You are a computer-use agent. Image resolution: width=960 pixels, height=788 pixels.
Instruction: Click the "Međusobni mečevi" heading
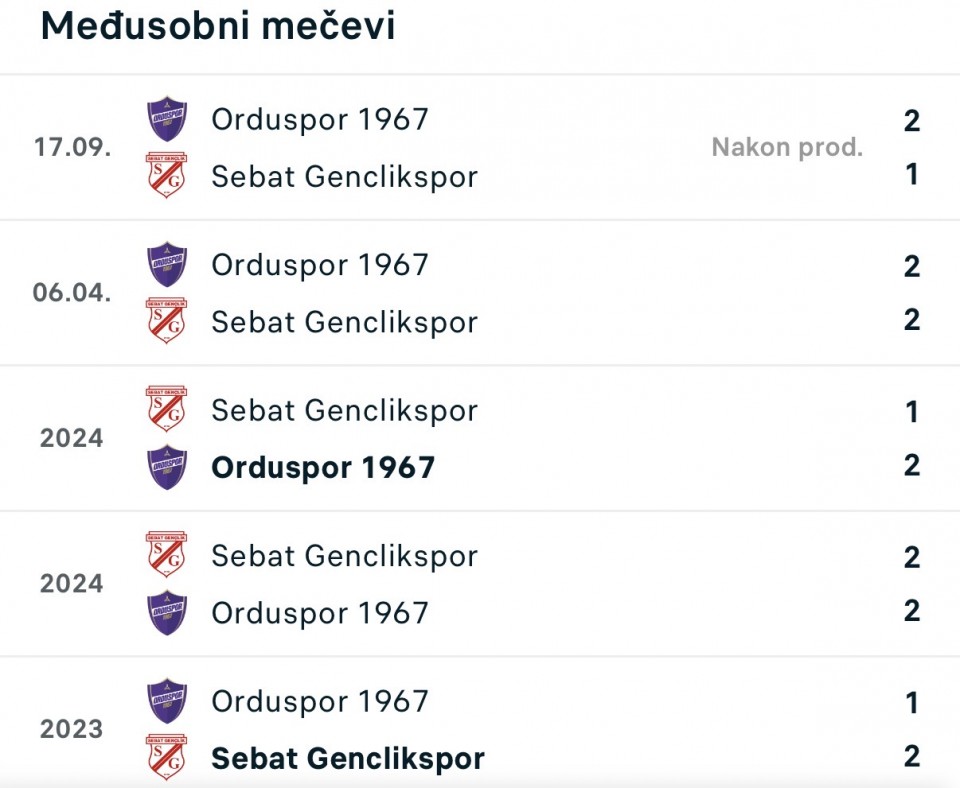tap(218, 27)
